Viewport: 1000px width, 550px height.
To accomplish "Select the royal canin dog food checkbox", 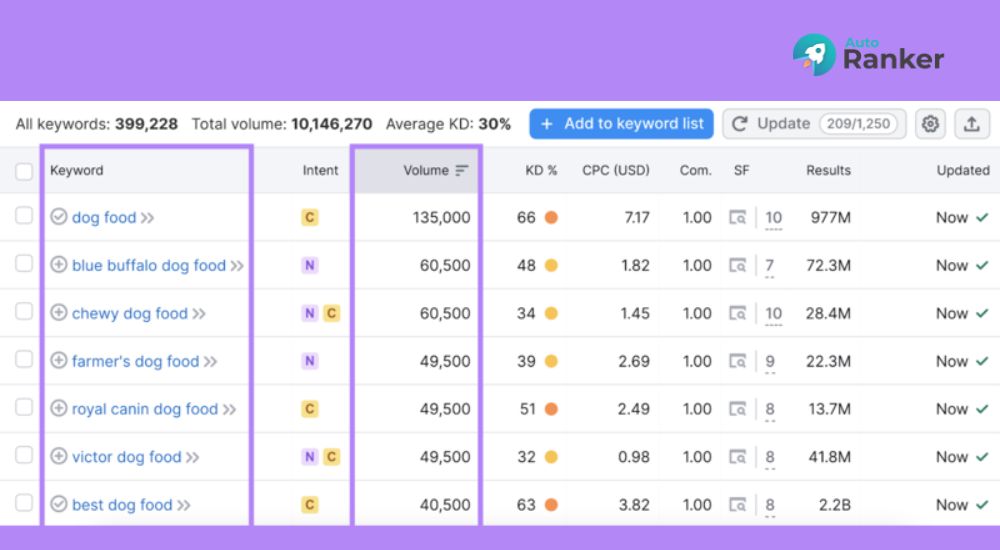I will [x=24, y=406].
